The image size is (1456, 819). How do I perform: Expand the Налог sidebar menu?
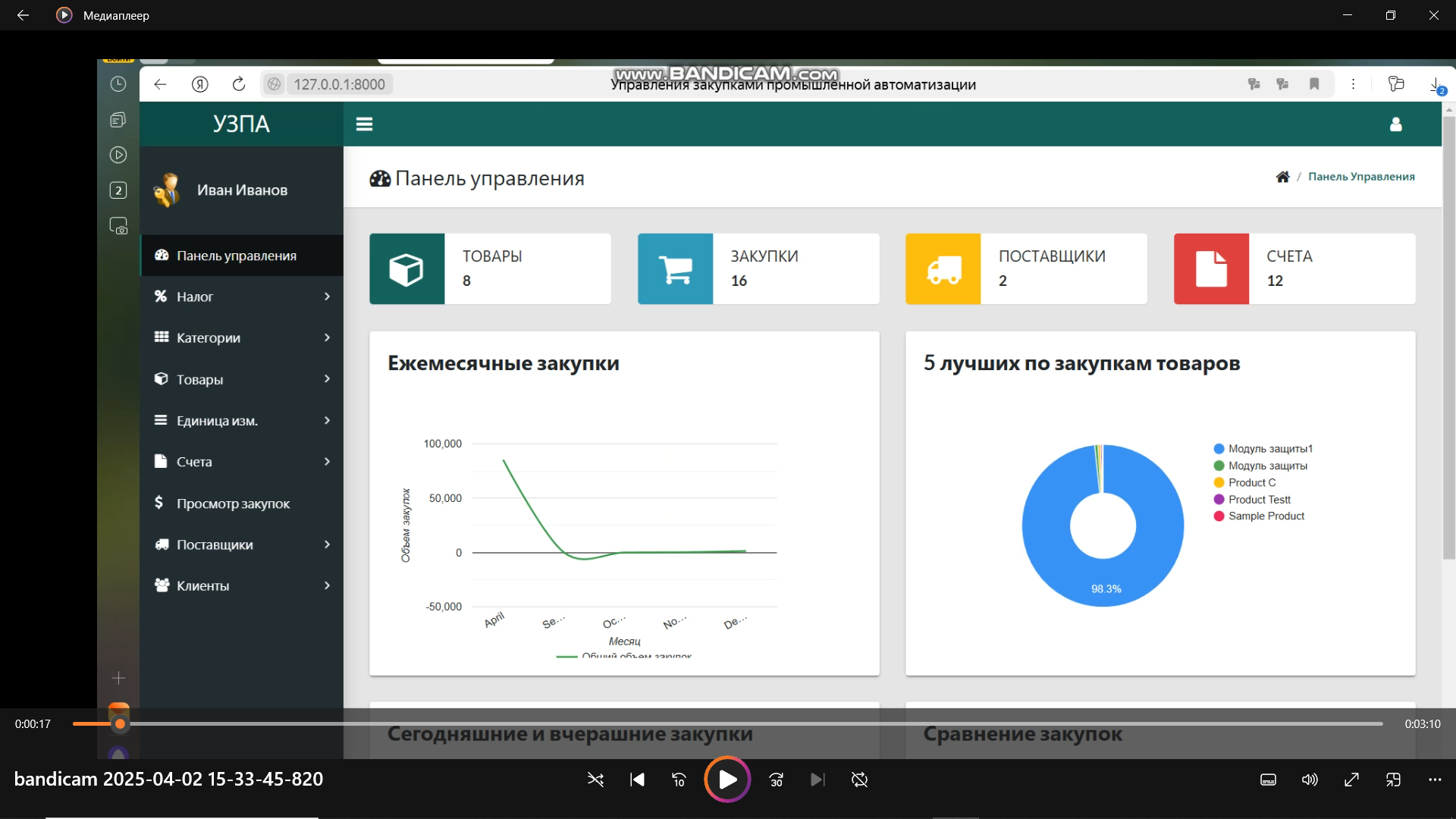coord(241,297)
